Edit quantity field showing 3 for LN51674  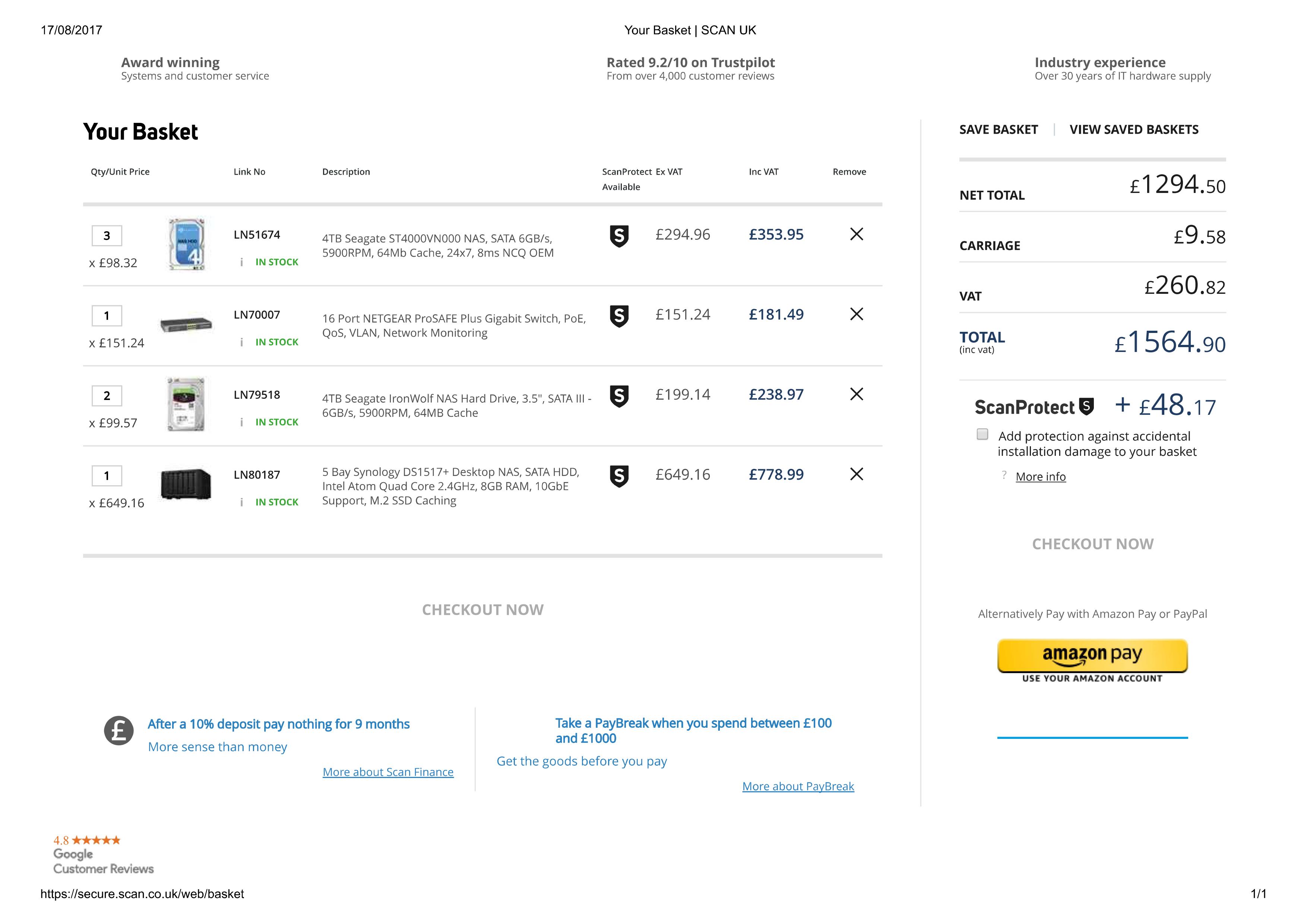(x=107, y=235)
